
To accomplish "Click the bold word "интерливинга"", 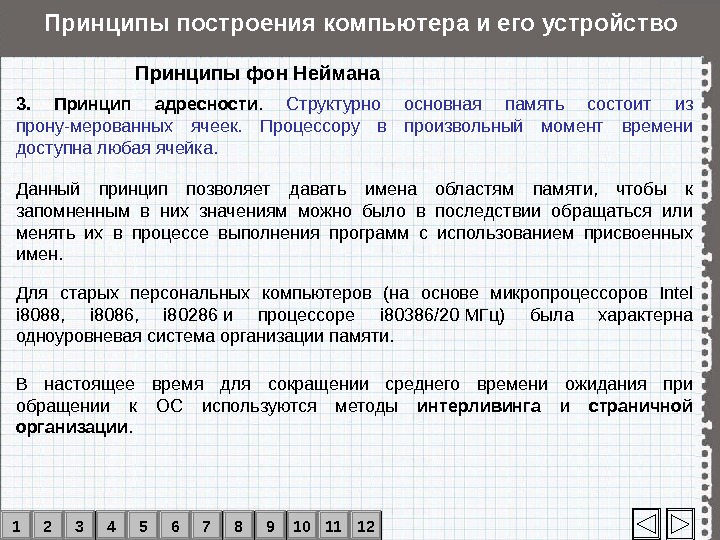I will (479, 406).
